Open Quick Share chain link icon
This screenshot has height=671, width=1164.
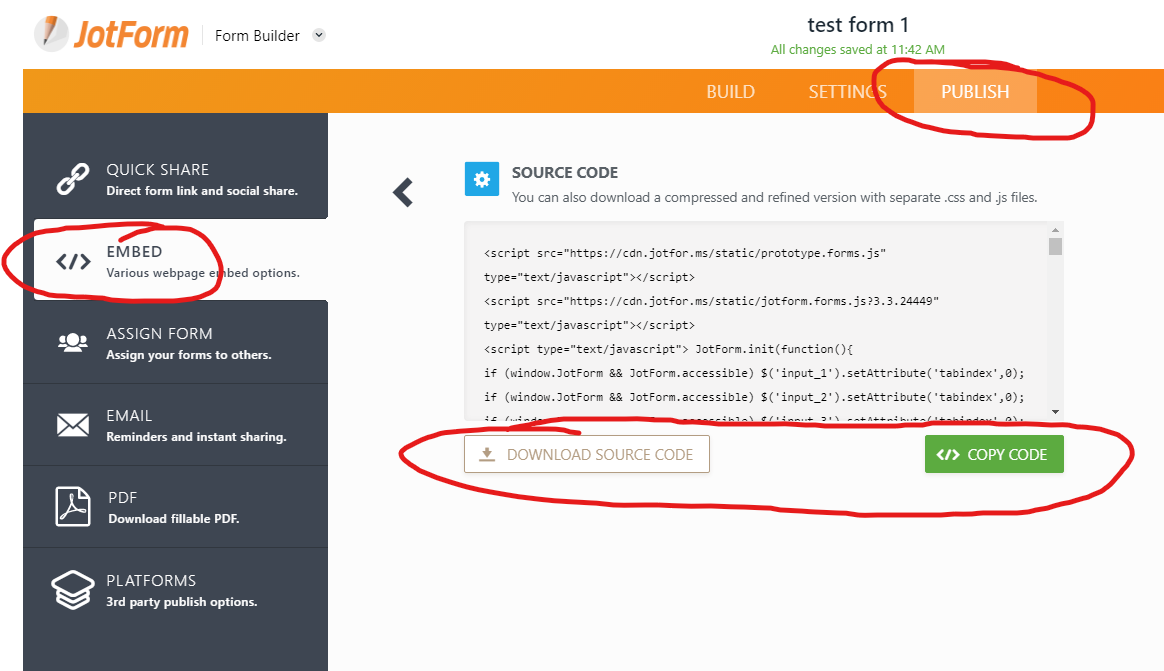73,180
